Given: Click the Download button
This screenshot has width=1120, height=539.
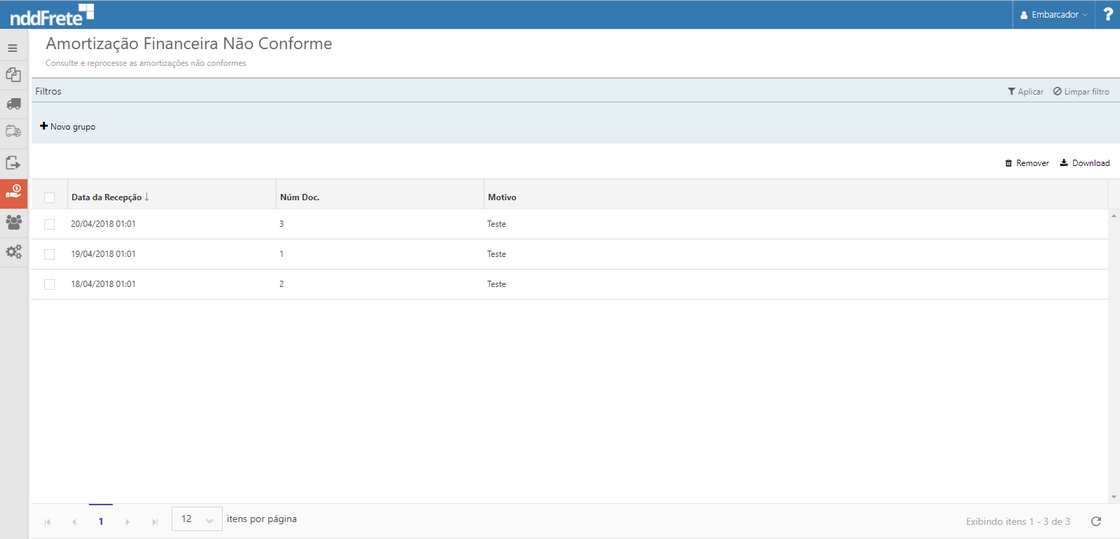Looking at the screenshot, I should pos(1084,163).
